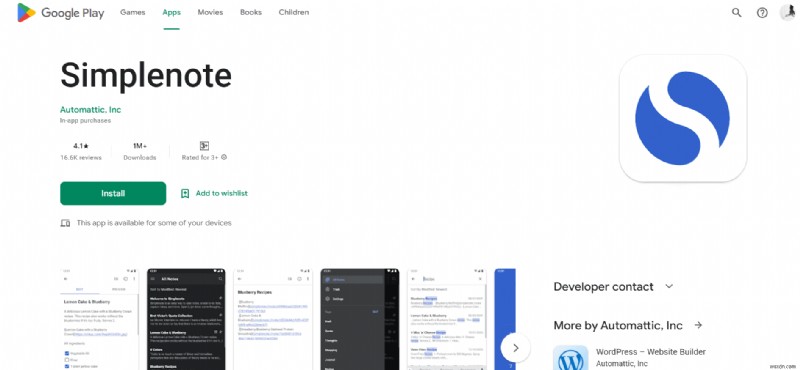Screen dimensions: 800x370
Task: Open the Children tab
Action: tap(294, 12)
